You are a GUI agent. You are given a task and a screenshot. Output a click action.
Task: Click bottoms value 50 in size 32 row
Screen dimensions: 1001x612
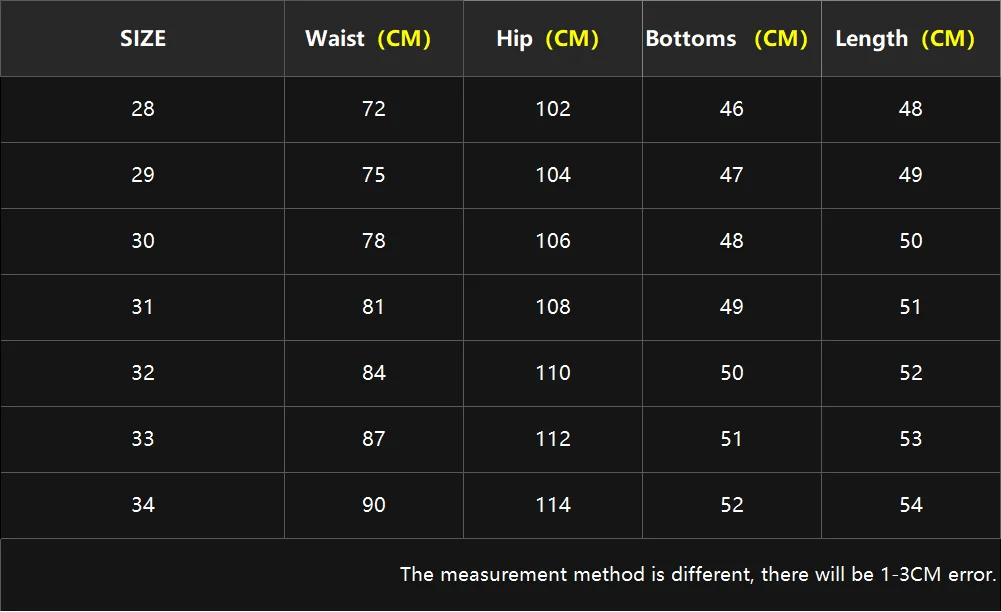[x=732, y=373]
